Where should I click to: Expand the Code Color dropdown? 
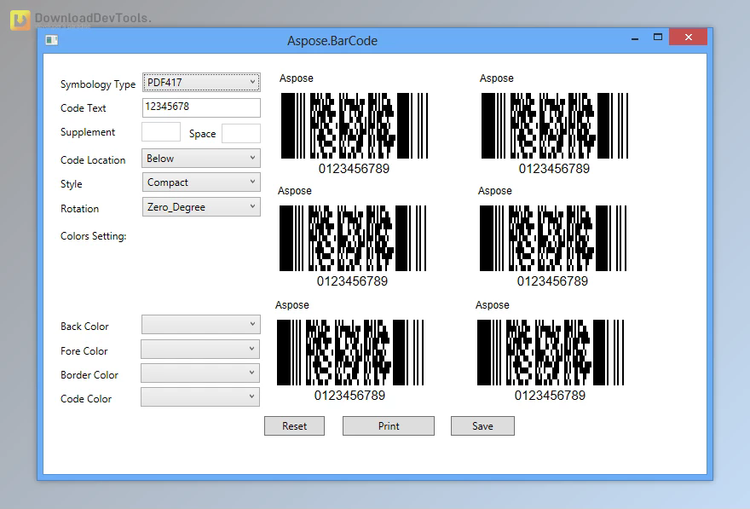pyautogui.click(x=200, y=397)
